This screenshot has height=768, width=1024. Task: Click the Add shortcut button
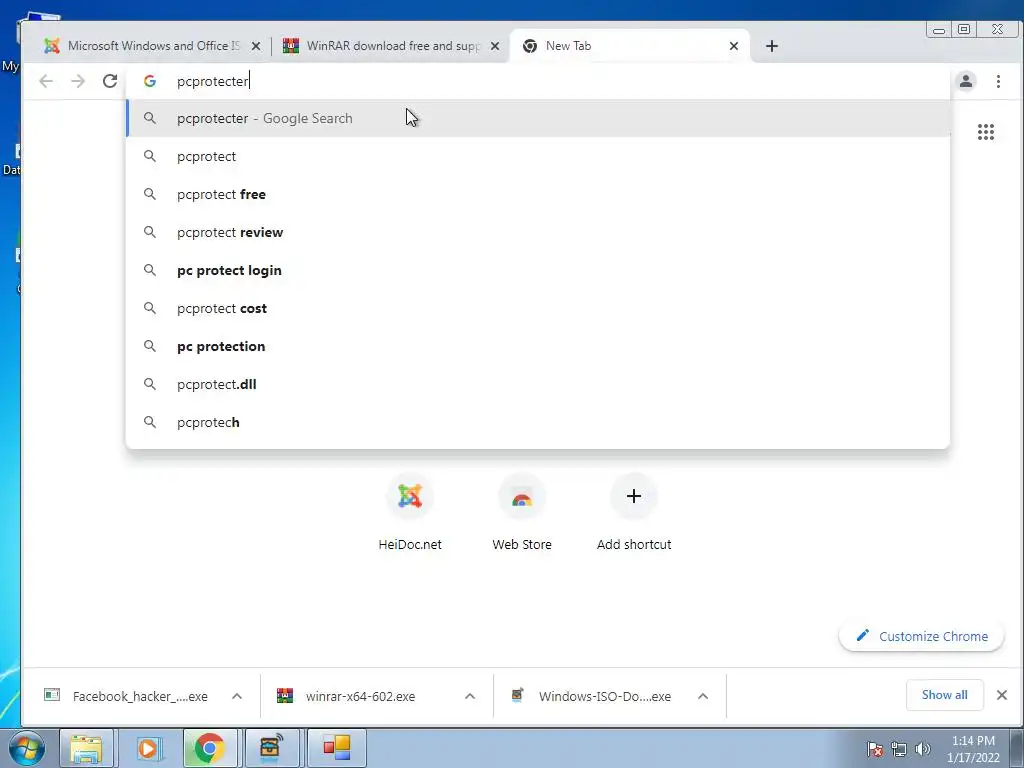pyautogui.click(x=633, y=513)
